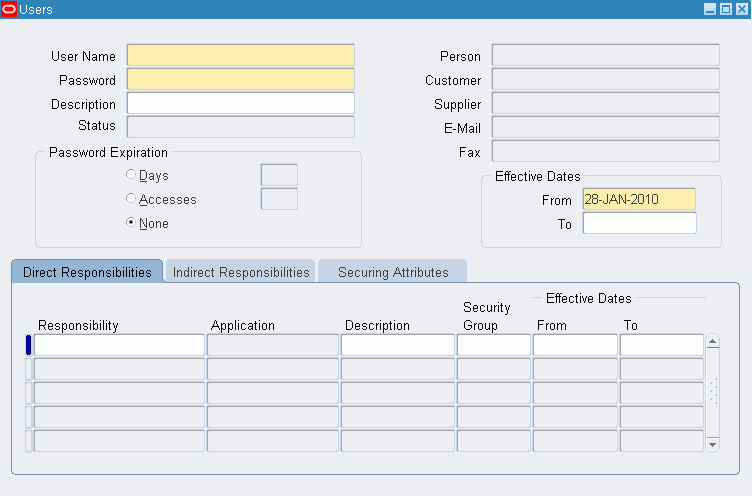This screenshot has width=752, height=496.
Task: Click third row Responsibility cell
Action: point(119,393)
